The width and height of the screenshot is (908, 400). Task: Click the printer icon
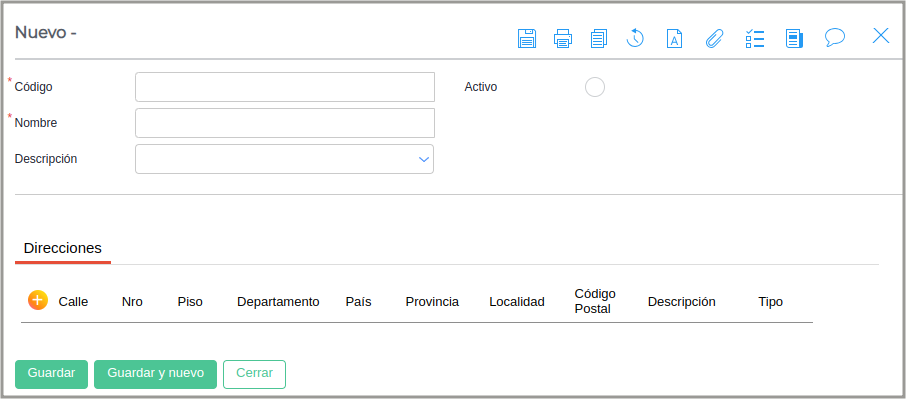click(x=563, y=38)
